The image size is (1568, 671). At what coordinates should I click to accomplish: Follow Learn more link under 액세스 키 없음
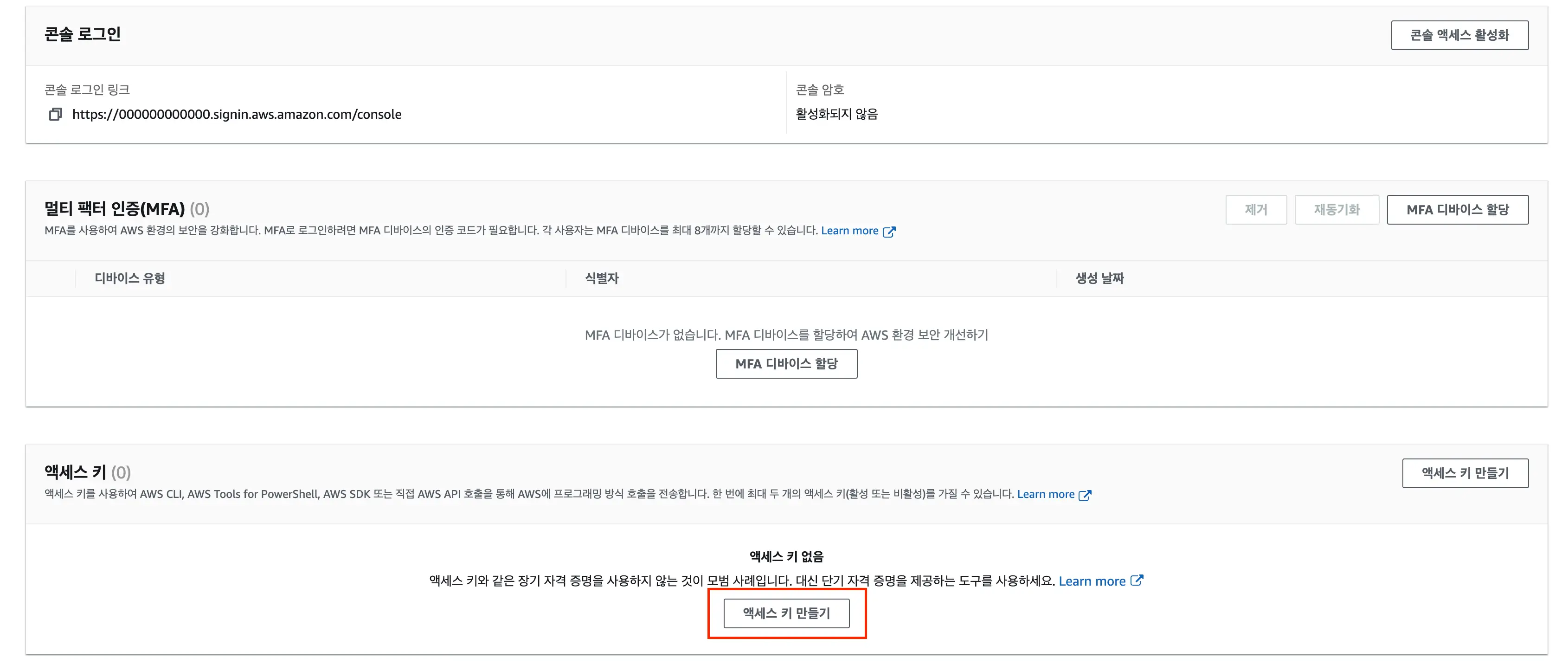(1092, 581)
